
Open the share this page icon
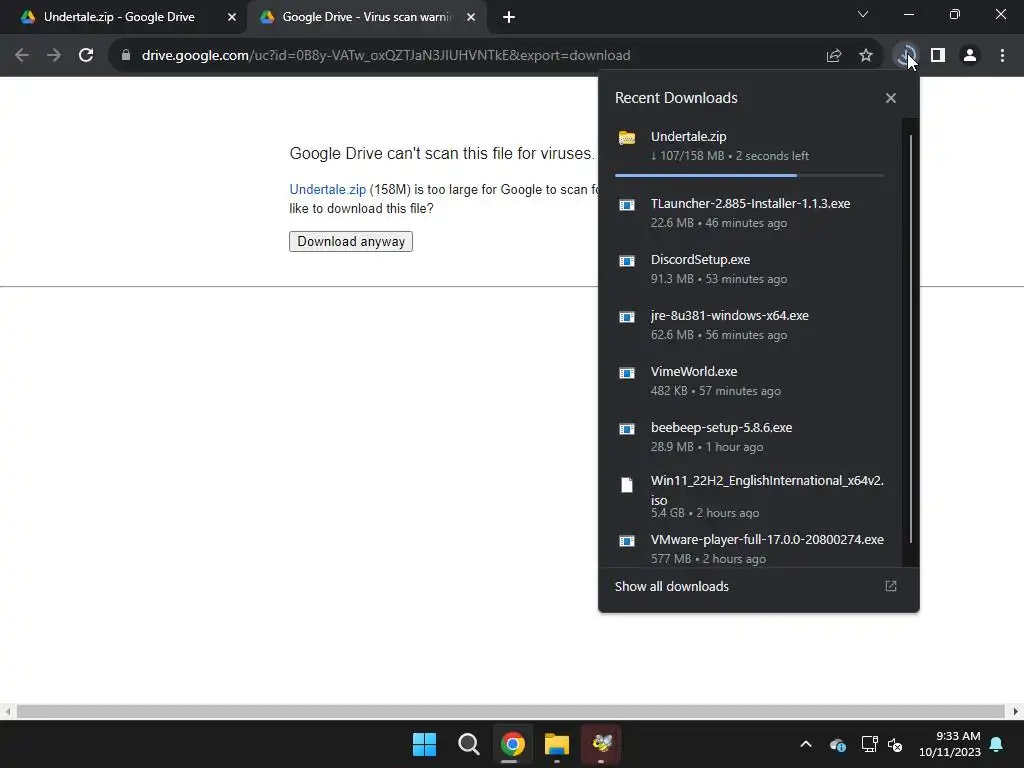(834, 56)
